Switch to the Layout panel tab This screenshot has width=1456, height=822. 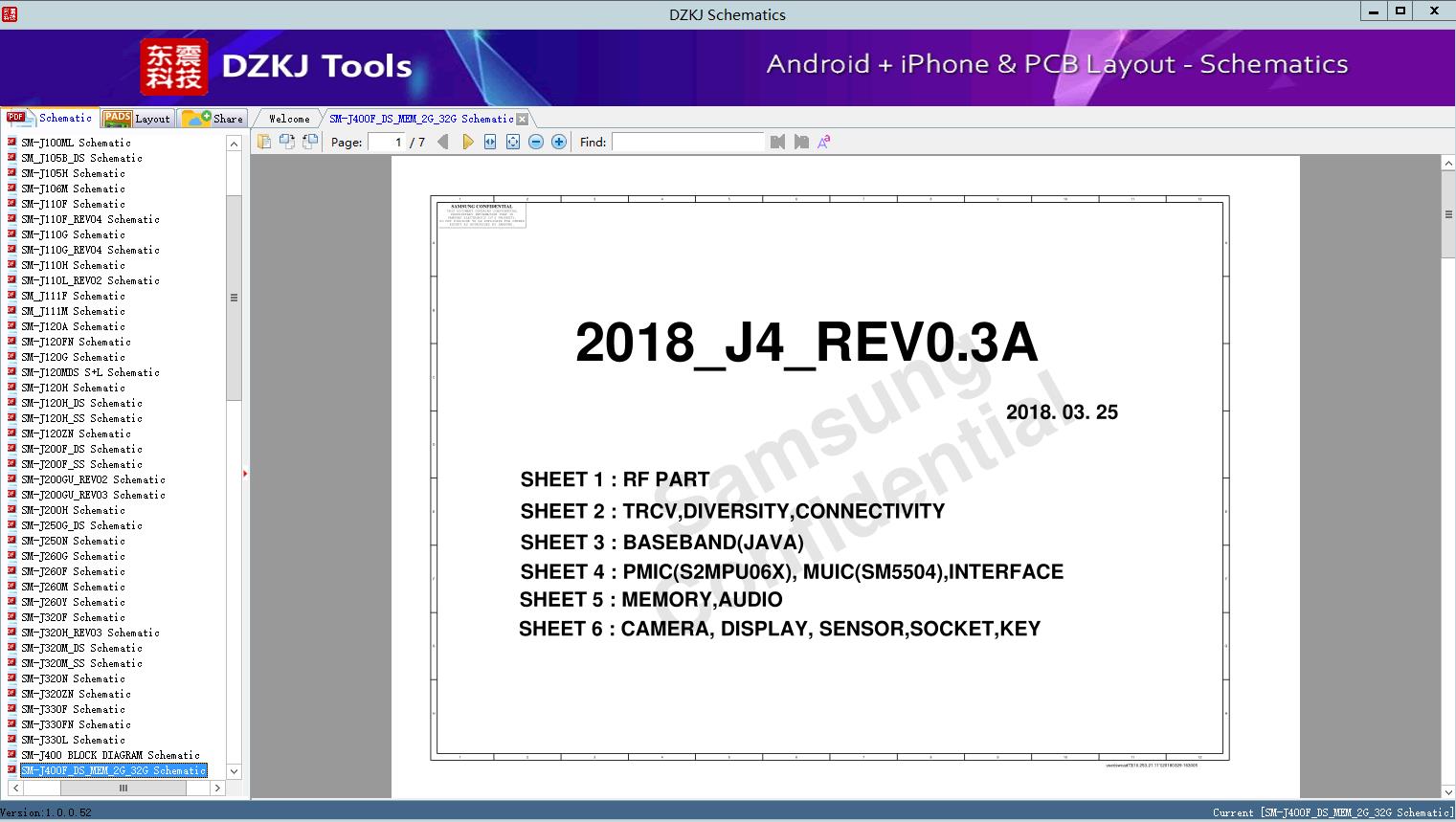click(x=136, y=119)
